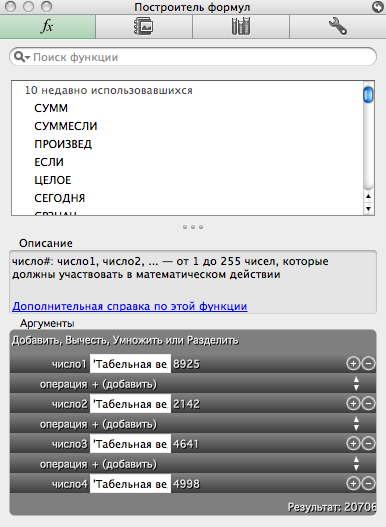Click the Результат: 20706 value
The height and width of the screenshot is (527, 386).
click(332, 507)
